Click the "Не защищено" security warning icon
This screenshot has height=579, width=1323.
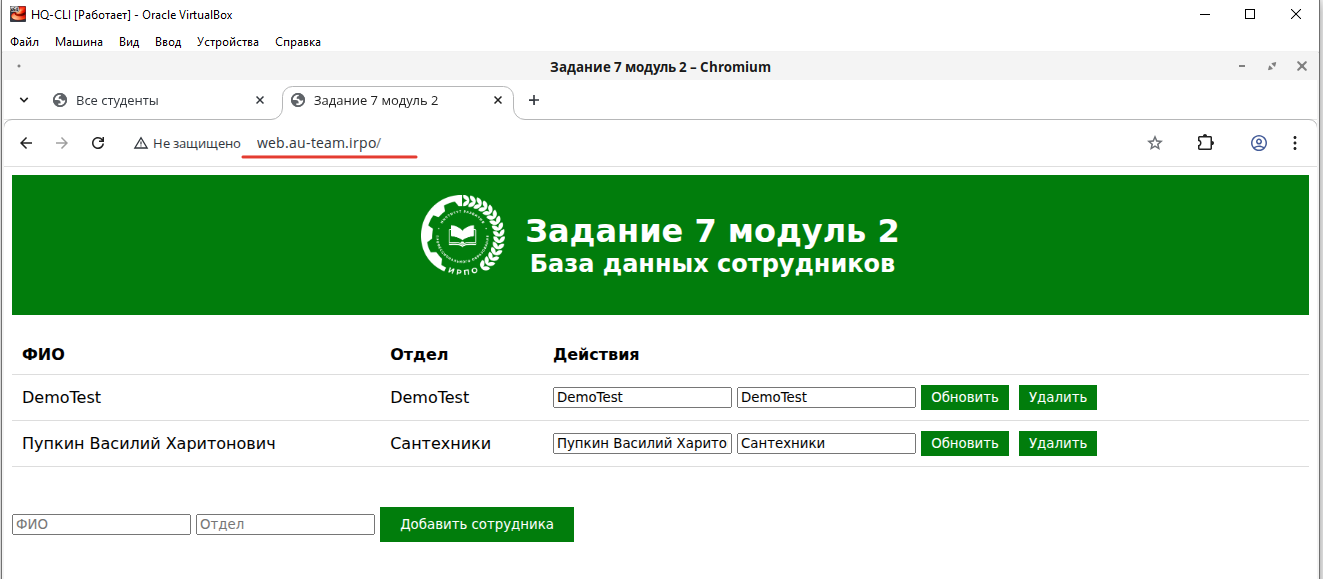[141, 143]
